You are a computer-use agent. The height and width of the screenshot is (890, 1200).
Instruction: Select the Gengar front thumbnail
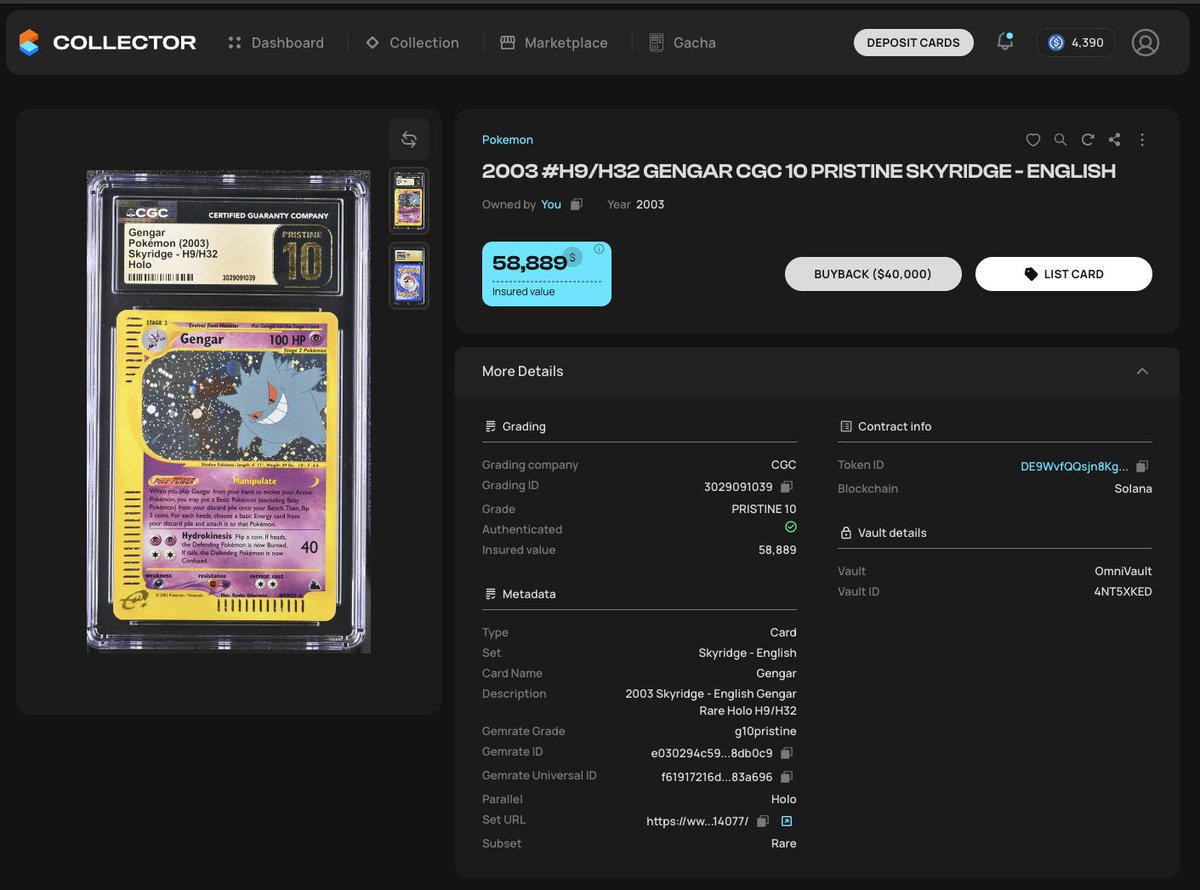tap(409, 201)
